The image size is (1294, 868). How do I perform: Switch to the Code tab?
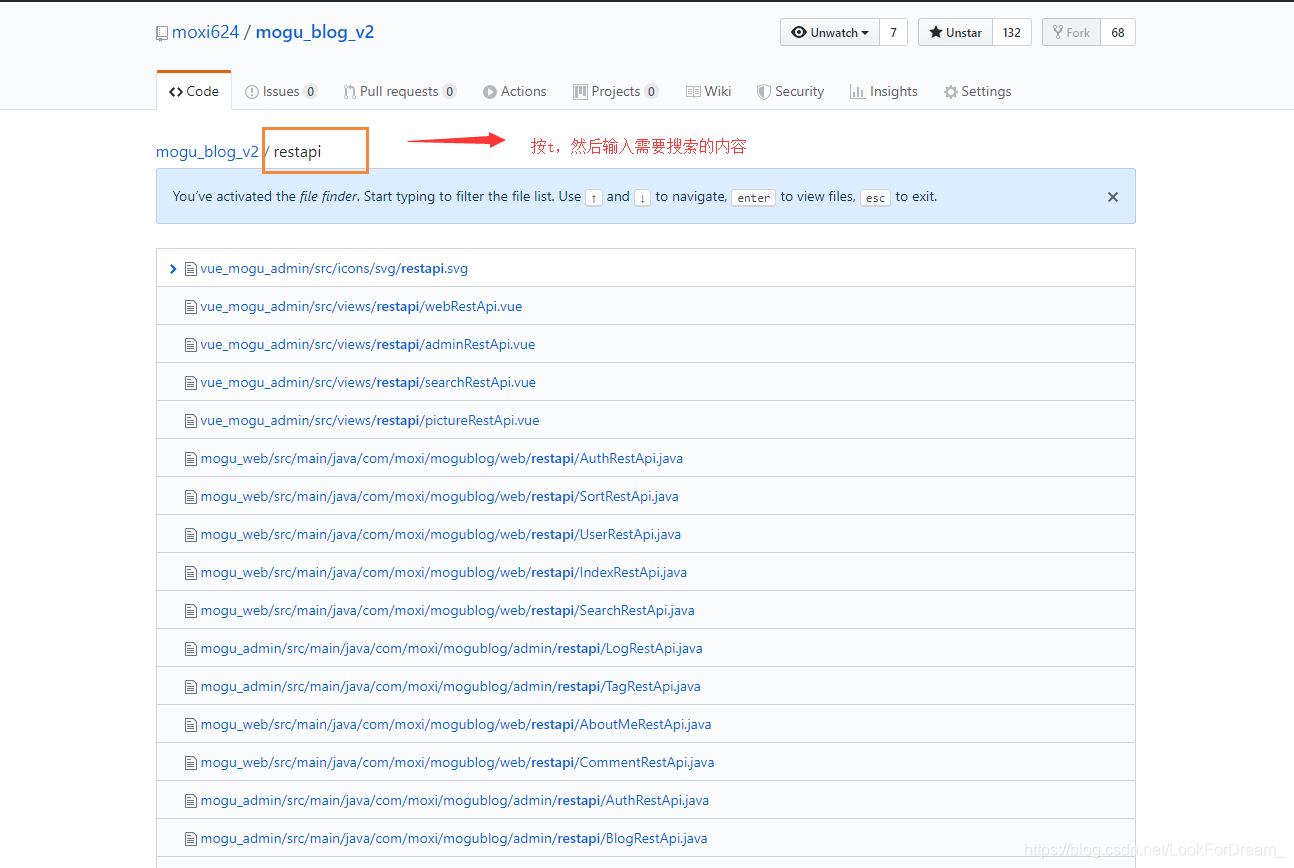(194, 91)
